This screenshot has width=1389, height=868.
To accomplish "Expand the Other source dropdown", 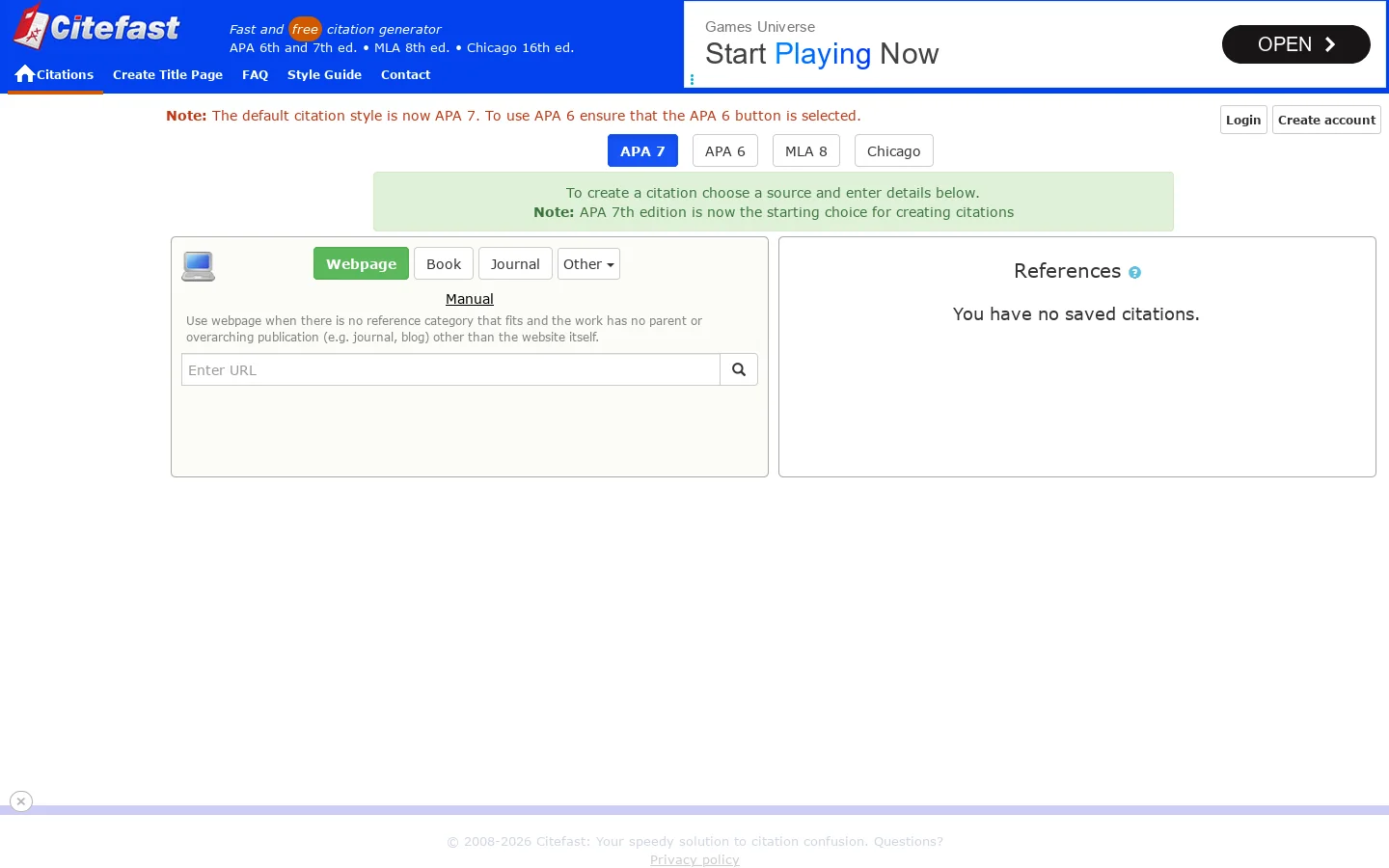I will coord(588,263).
